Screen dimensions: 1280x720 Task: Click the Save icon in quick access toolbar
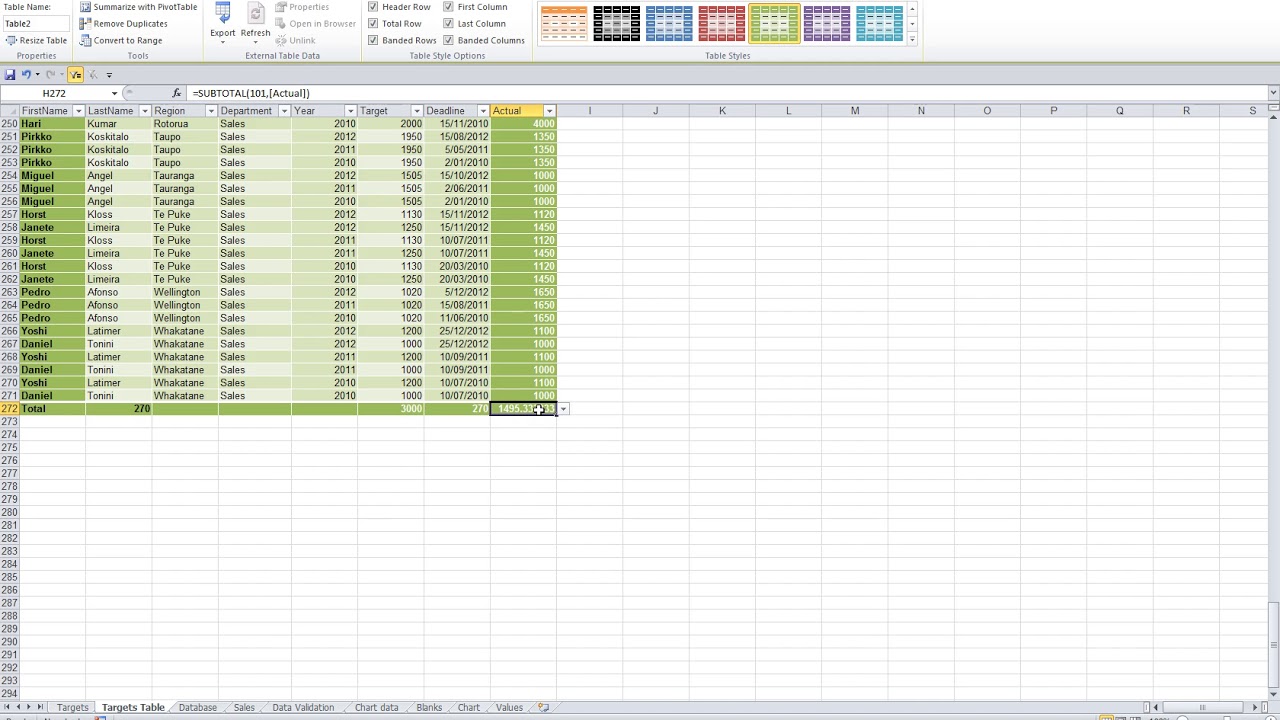pyautogui.click(x=9, y=74)
